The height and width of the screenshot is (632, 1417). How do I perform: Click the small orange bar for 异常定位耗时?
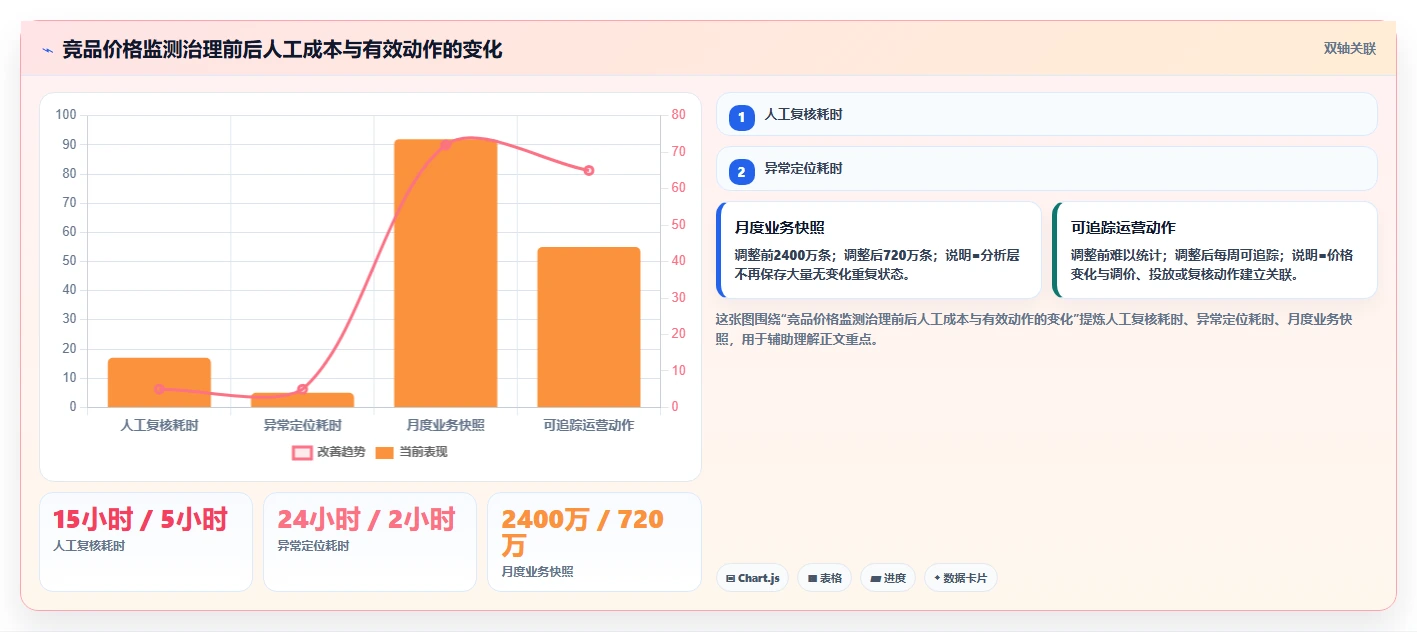(x=302, y=400)
